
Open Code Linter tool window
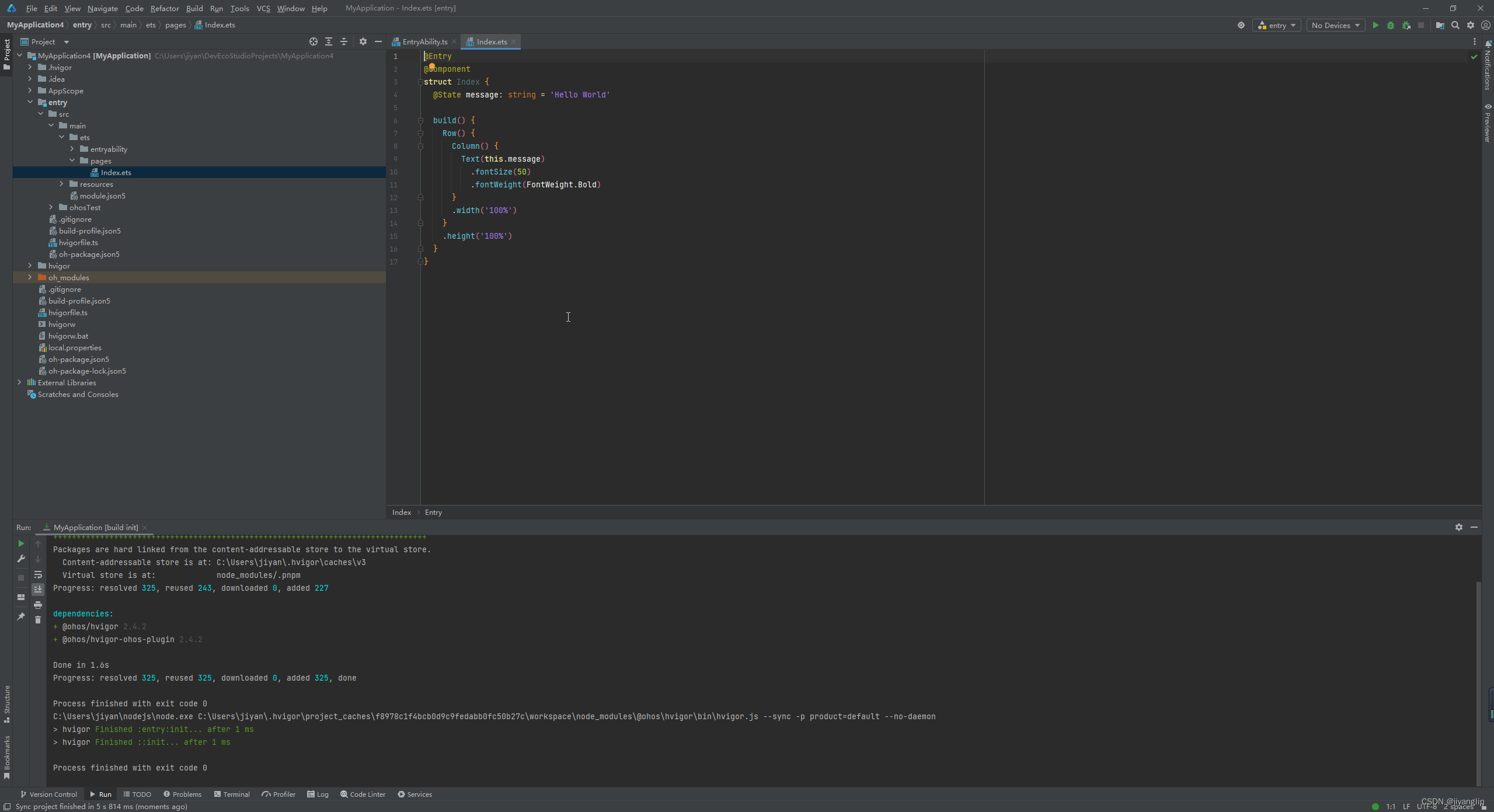(363, 794)
